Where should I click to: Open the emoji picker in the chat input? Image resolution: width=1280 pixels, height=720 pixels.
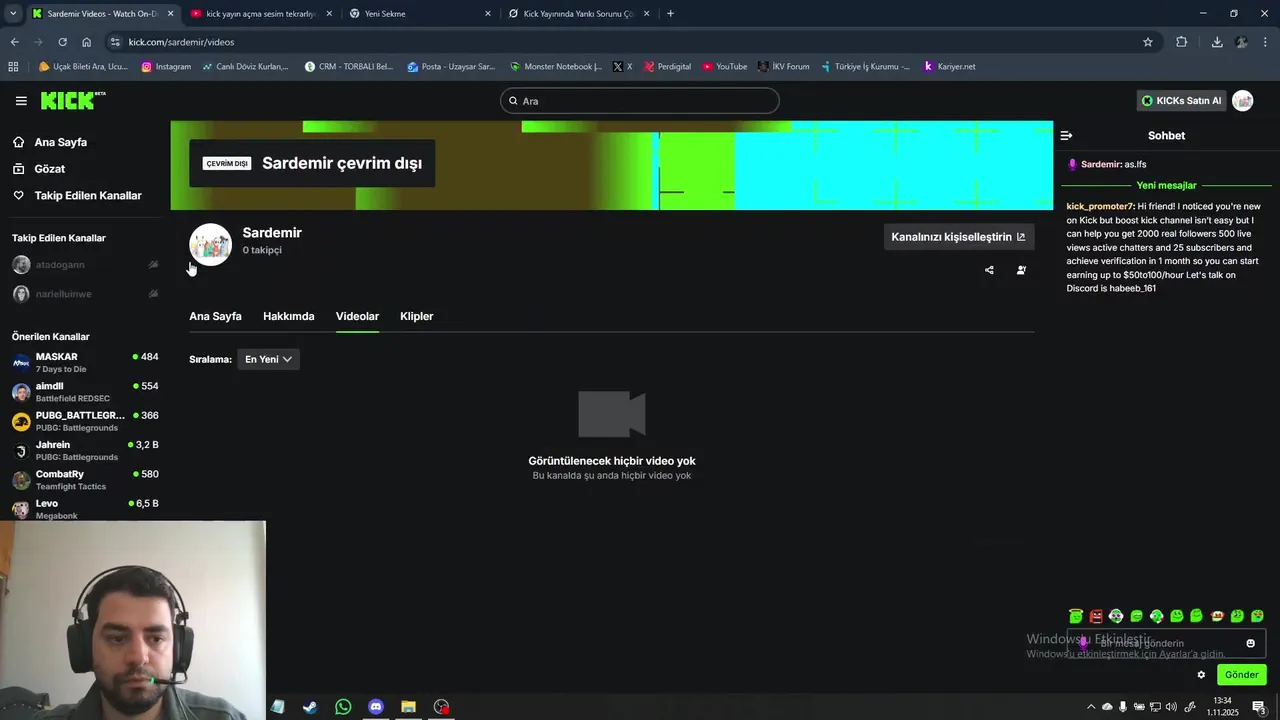tap(1250, 643)
